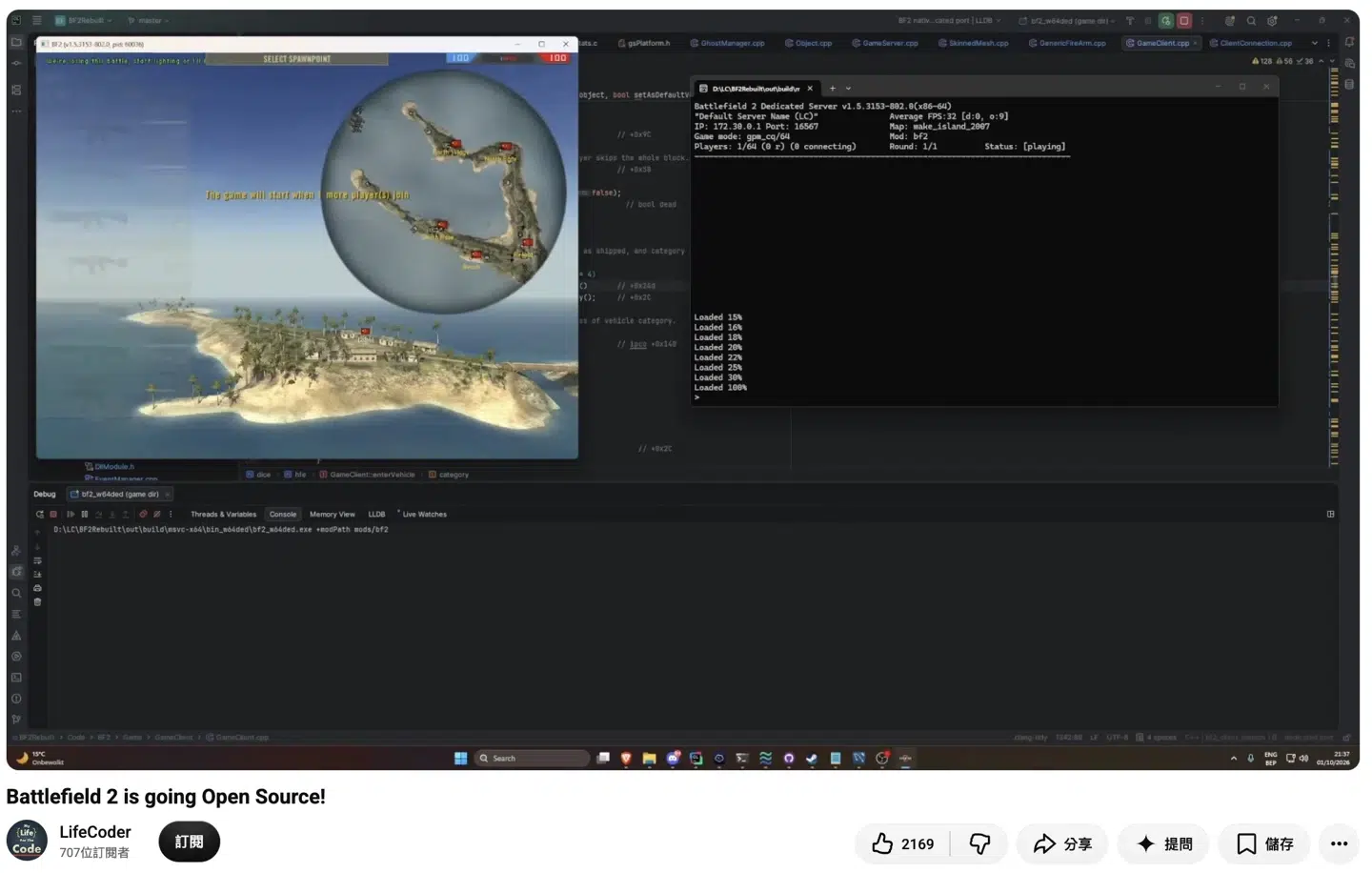The image size is (1372, 873).
Task: Switch to the GameServer.cpp tab
Action: (885, 43)
